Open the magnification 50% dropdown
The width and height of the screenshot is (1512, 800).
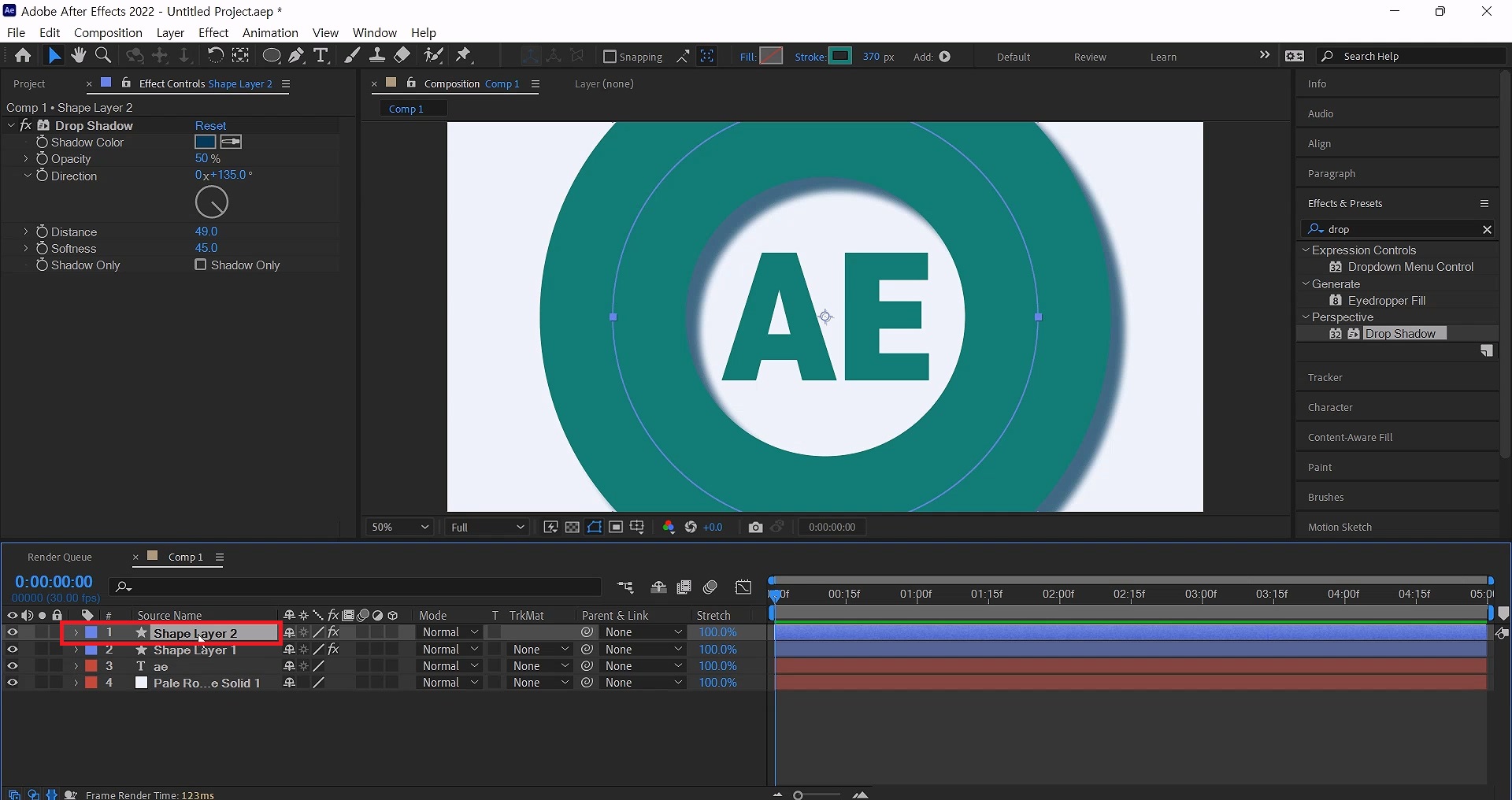[400, 527]
